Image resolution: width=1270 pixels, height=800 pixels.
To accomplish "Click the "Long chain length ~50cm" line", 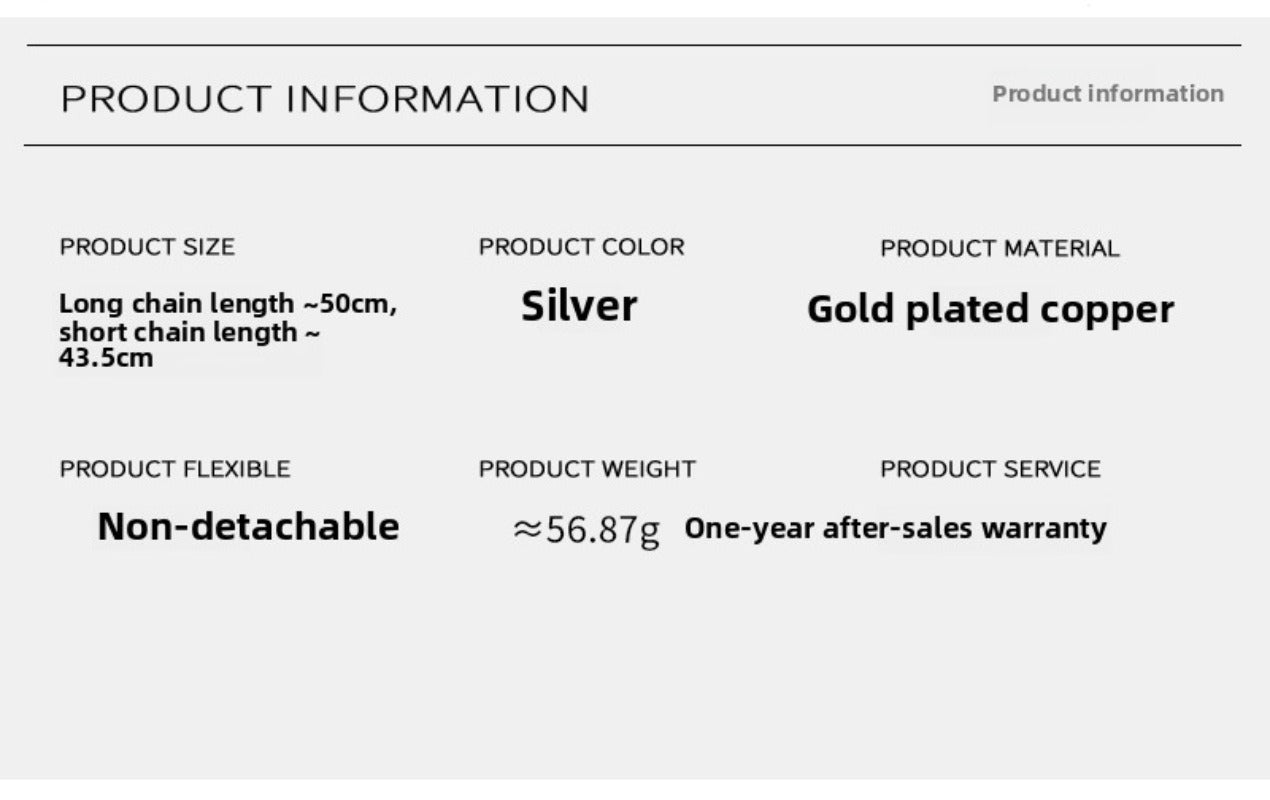I will pyautogui.click(x=228, y=304).
